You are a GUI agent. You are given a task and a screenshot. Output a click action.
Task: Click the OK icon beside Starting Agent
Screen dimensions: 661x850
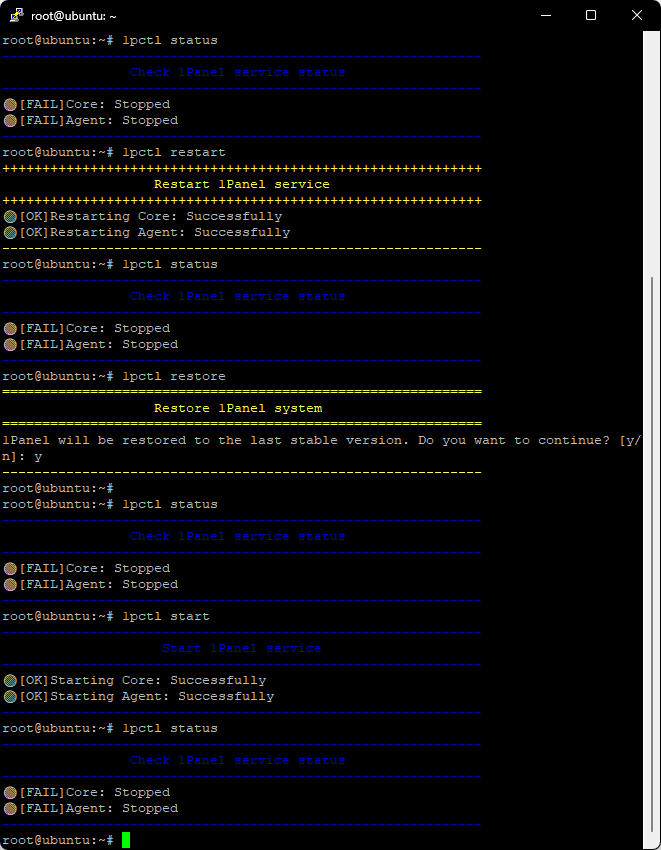click(x=10, y=696)
